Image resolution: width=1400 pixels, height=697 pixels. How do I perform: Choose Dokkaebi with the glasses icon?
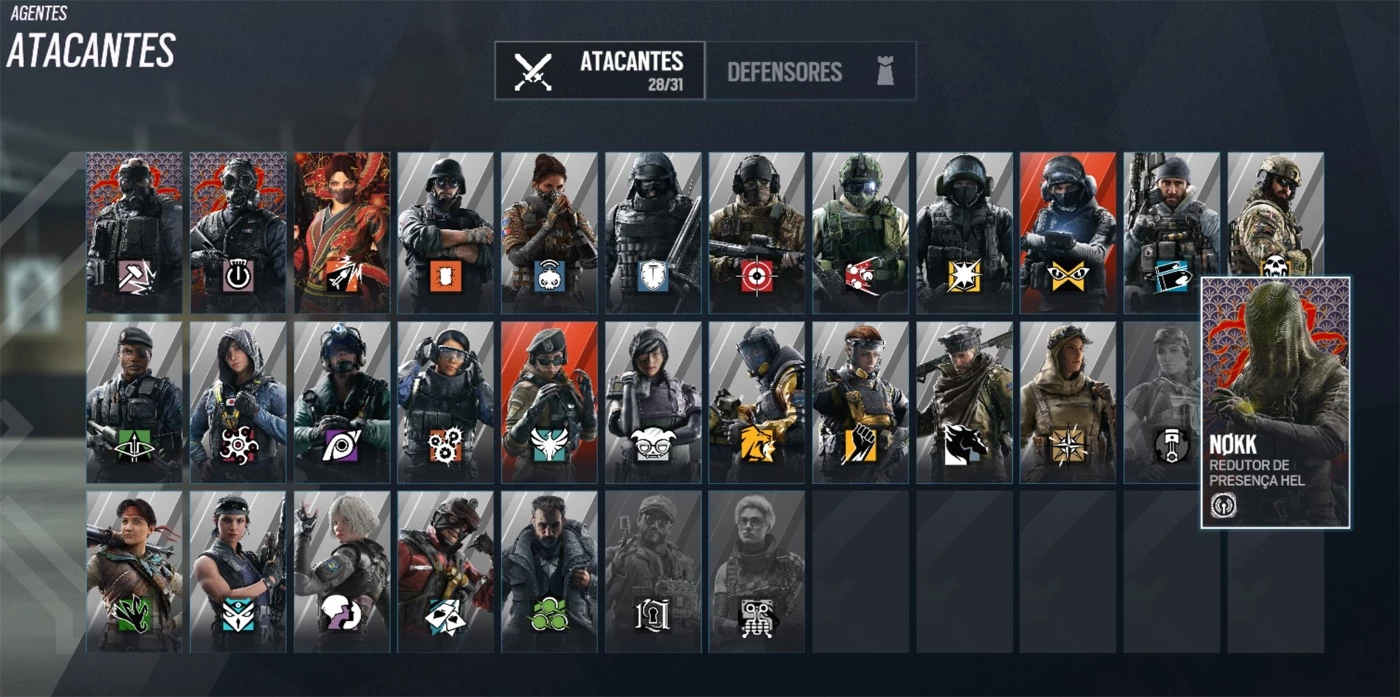653,402
